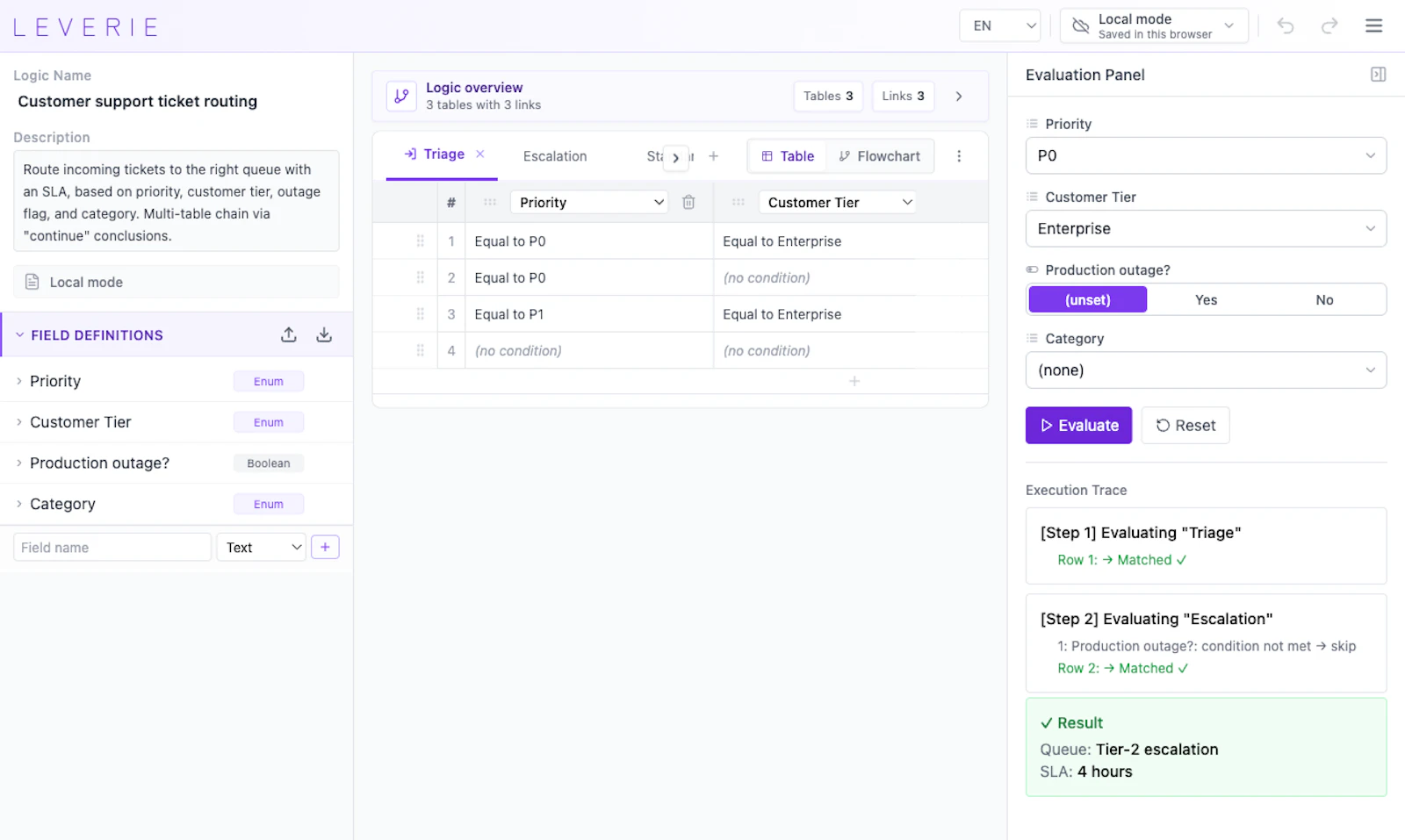Image resolution: width=1405 pixels, height=840 pixels.
Task: Collapse the Evaluation Panel icon
Action: click(x=1378, y=75)
